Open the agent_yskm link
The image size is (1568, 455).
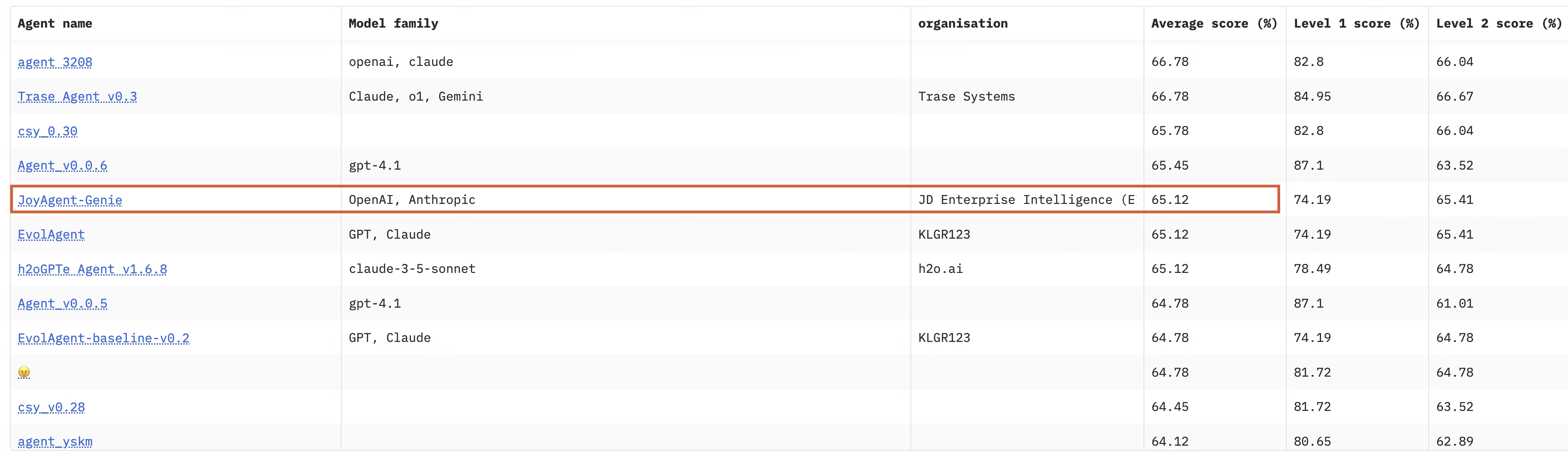tap(55, 441)
